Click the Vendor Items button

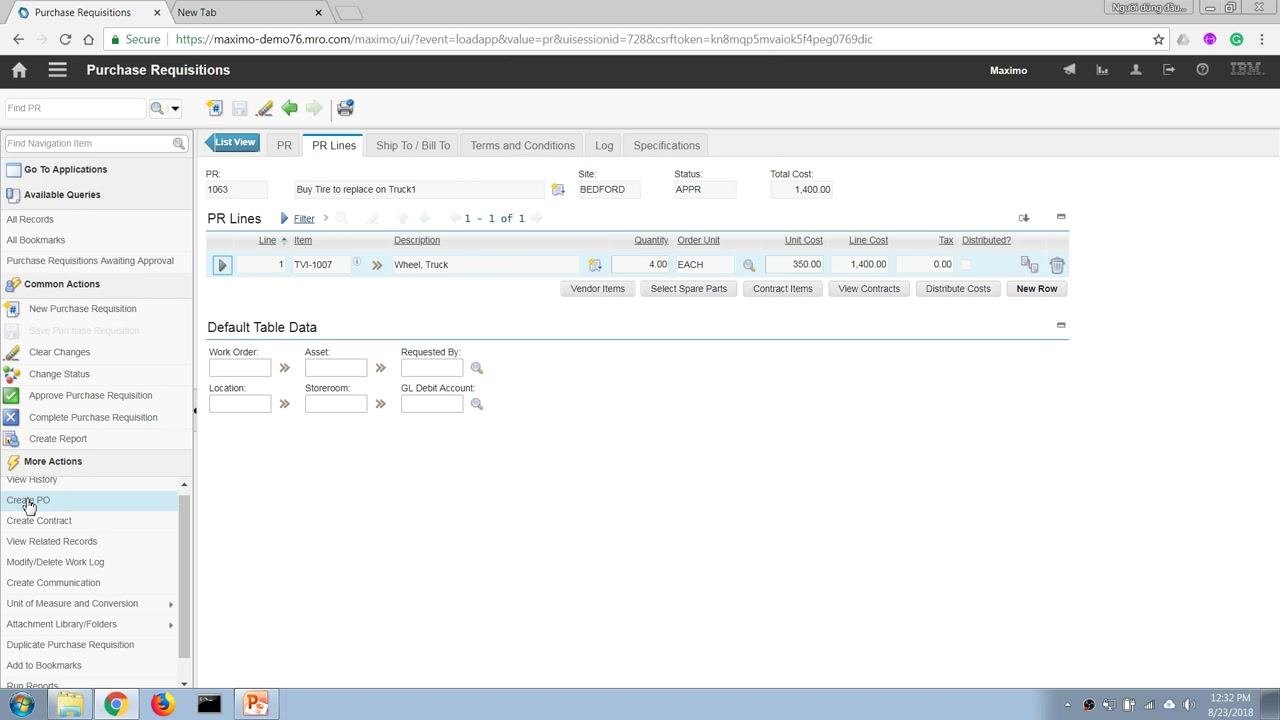(x=598, y=289)
